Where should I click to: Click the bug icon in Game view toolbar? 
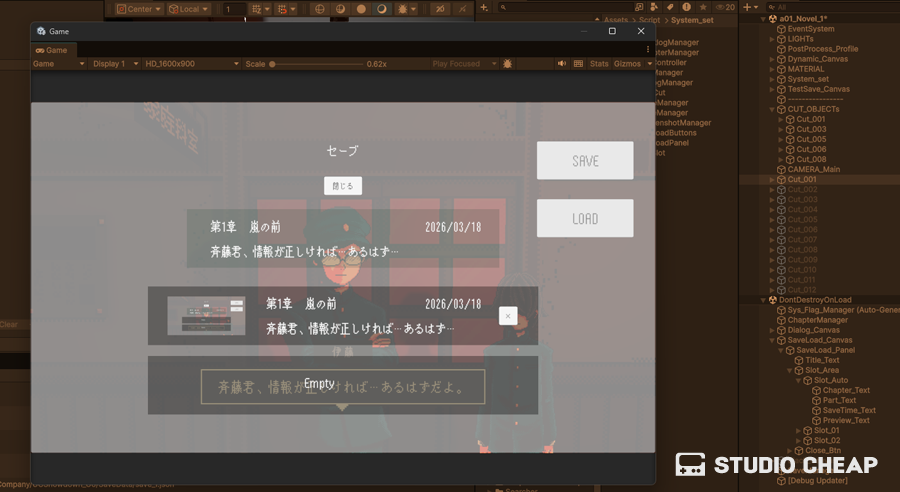[508, 64]
